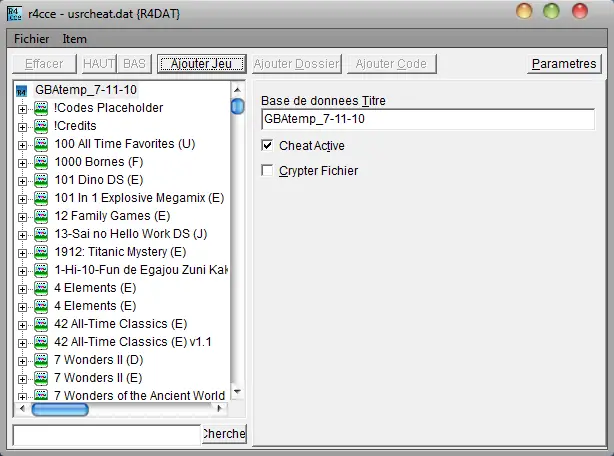Click the HAUT move-up button

tap(99, 64)
